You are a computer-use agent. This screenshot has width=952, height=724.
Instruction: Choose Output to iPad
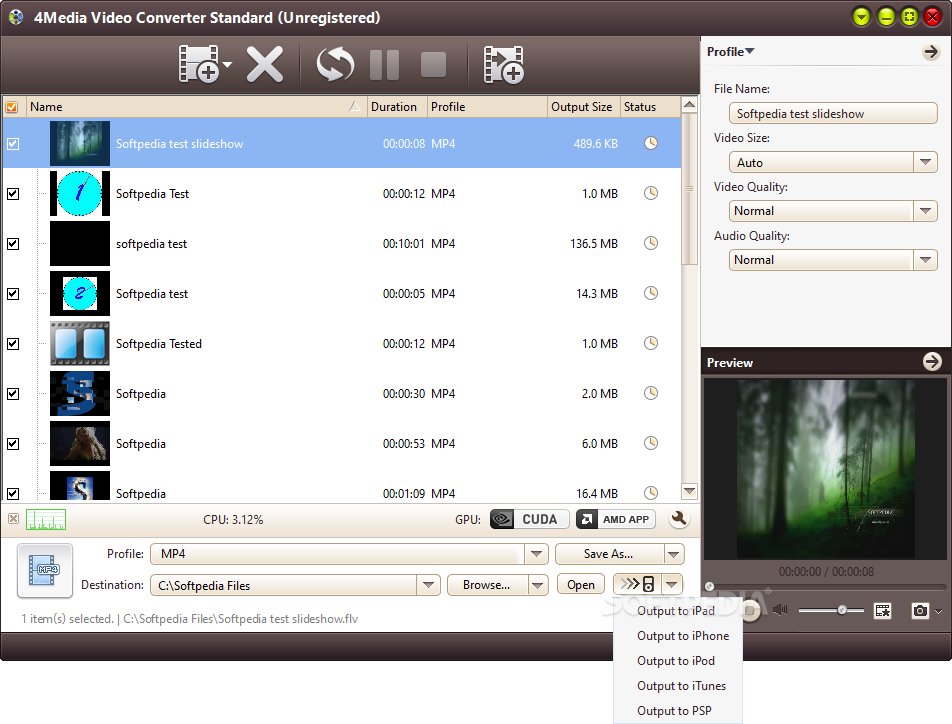(676, 611)
